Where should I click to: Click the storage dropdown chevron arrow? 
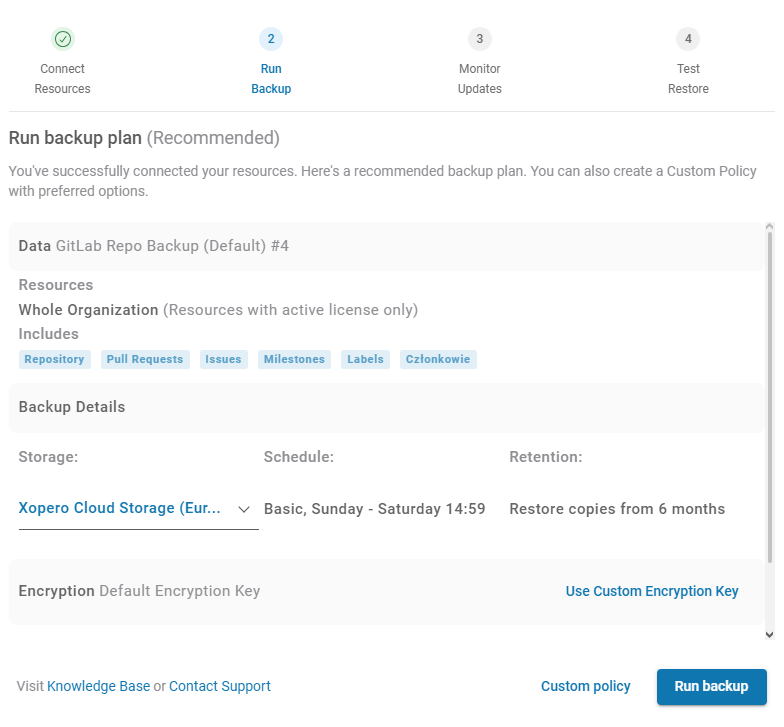coord(244,510)
